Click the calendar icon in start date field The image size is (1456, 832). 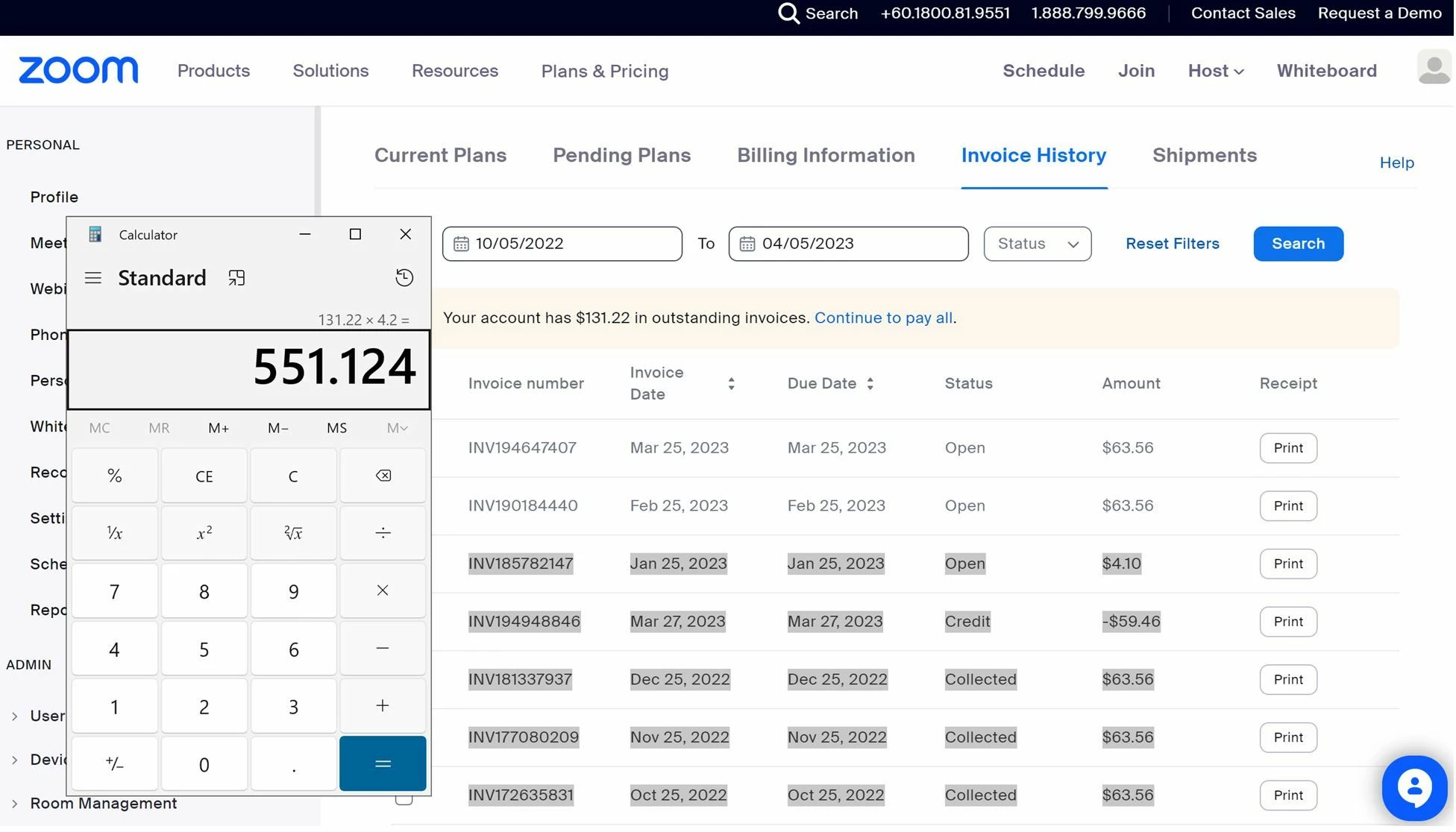460,243
